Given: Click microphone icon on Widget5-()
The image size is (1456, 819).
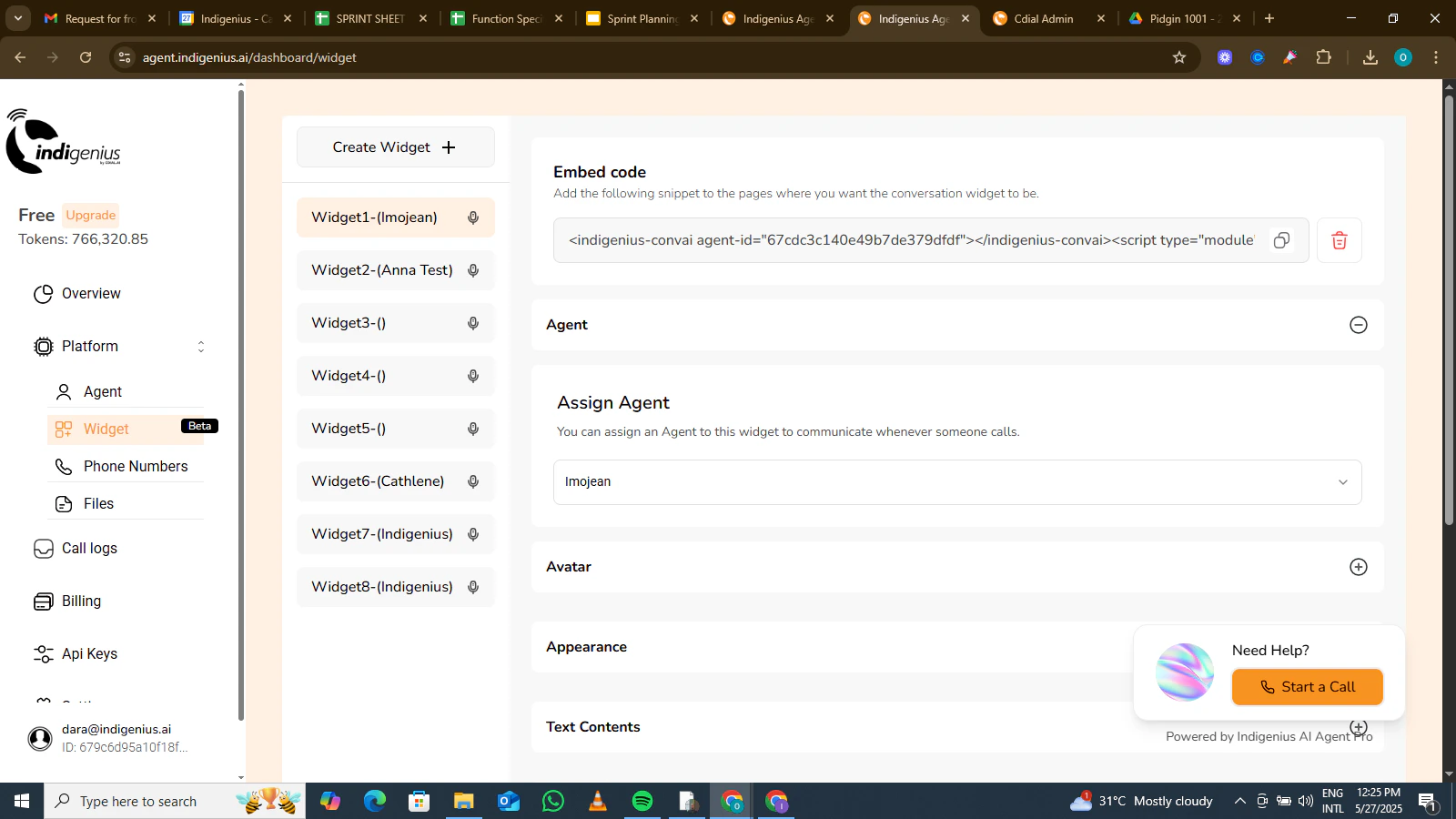Looking at the screenshot, I should click(473, 429).
